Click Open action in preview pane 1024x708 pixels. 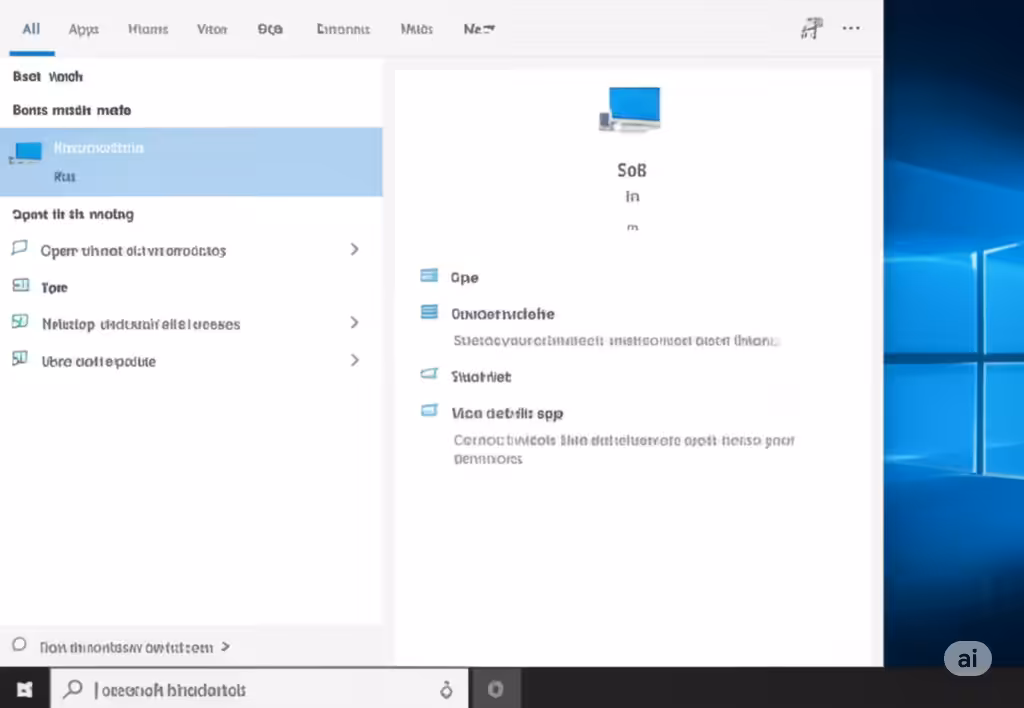pyautogui.click(x=464, y=278)
